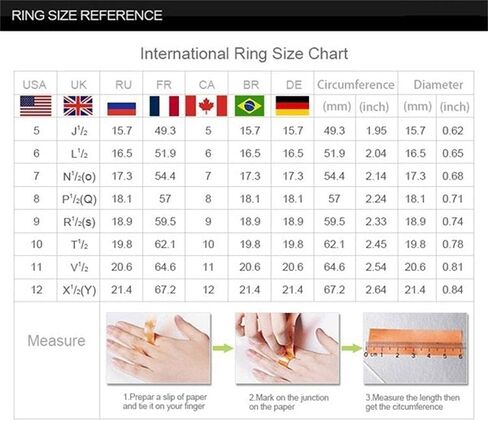This screenshot has height=421, width=488.
Task: Click the Circumference column header
Action: [356, 85]
